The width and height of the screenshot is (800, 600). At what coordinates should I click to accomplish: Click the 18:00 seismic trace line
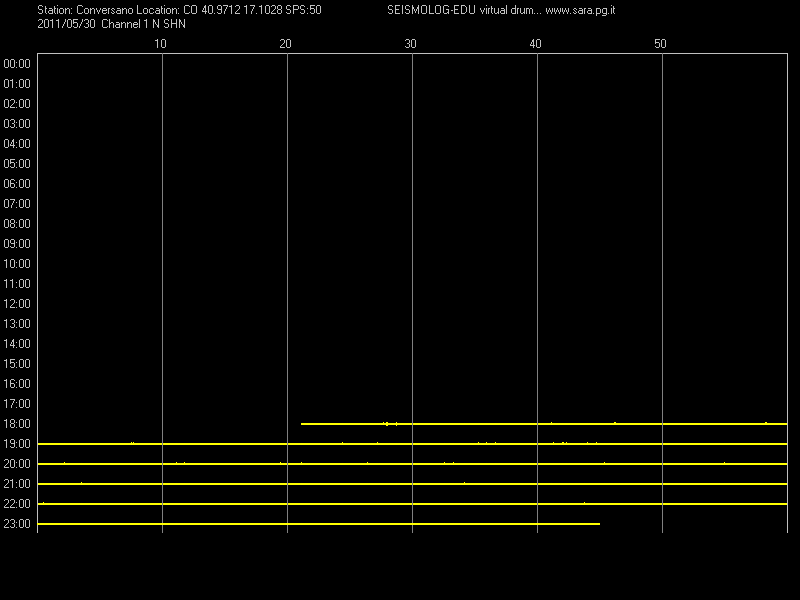[544, 423]
